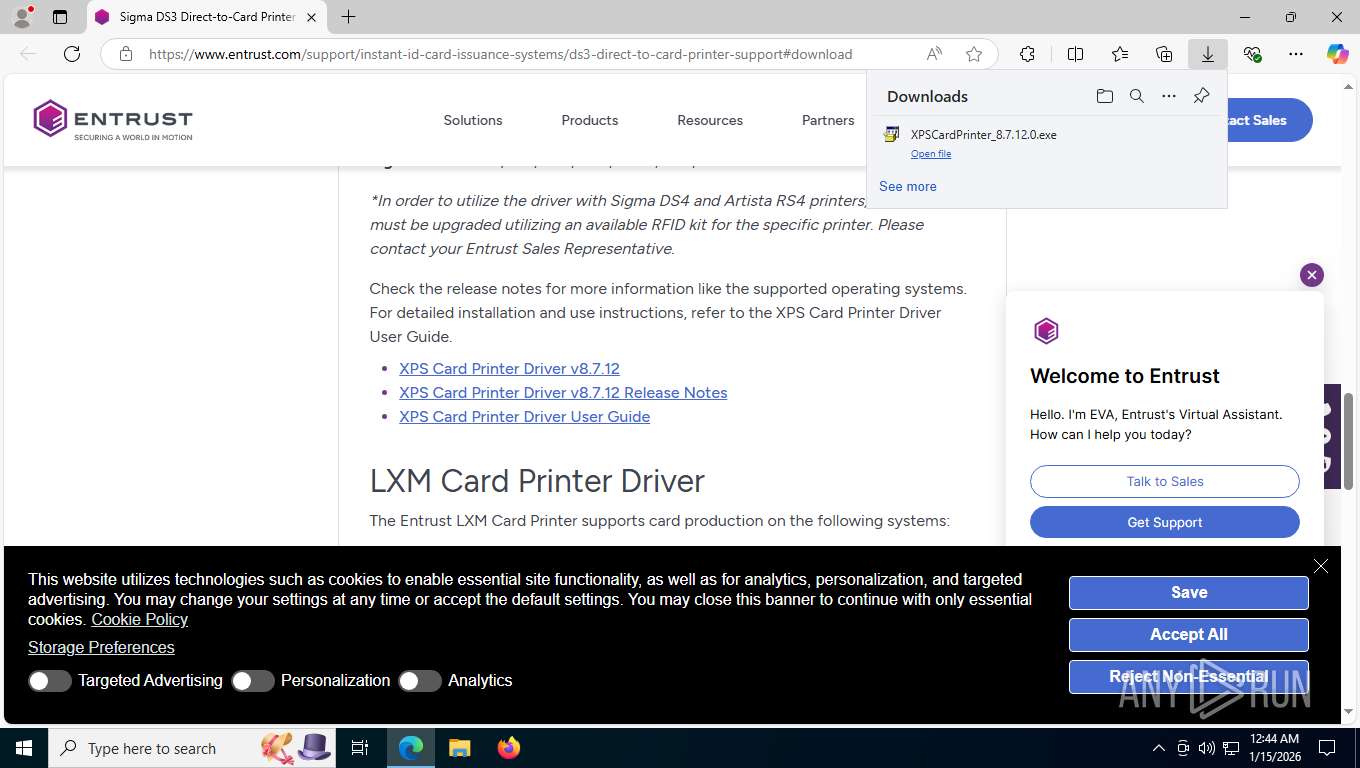Click Reject Non-Essential cookies button
This screenshot has width=1360, height=768.
pyautogui.click(x=1189, y=676)
